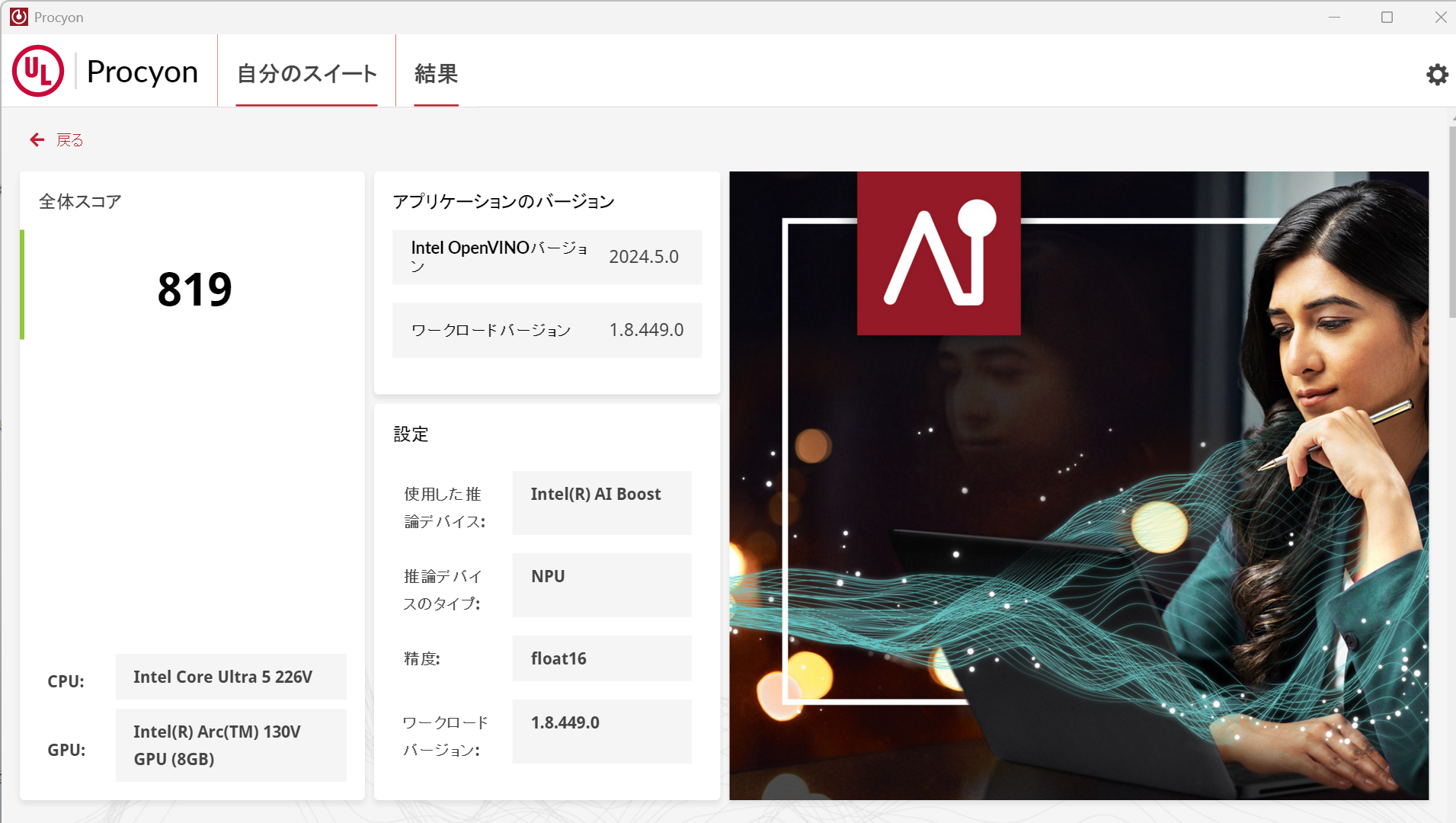Viewport: 1456px width, 823px height.
Task: Open the 結果 tab
Action: pyautogui.click(x=437, y=73)
